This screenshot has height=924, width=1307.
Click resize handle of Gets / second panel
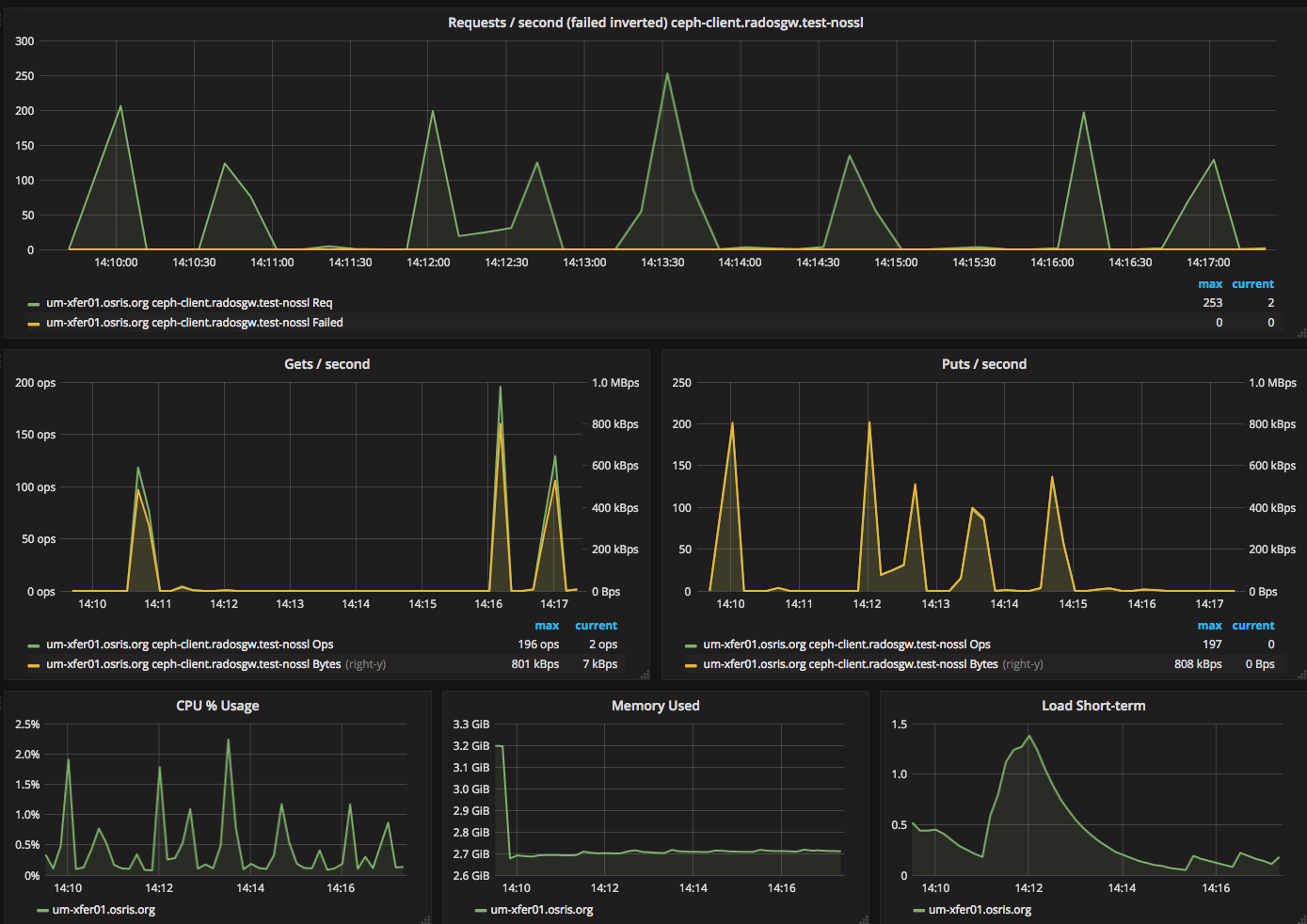[x=645, y=675]
